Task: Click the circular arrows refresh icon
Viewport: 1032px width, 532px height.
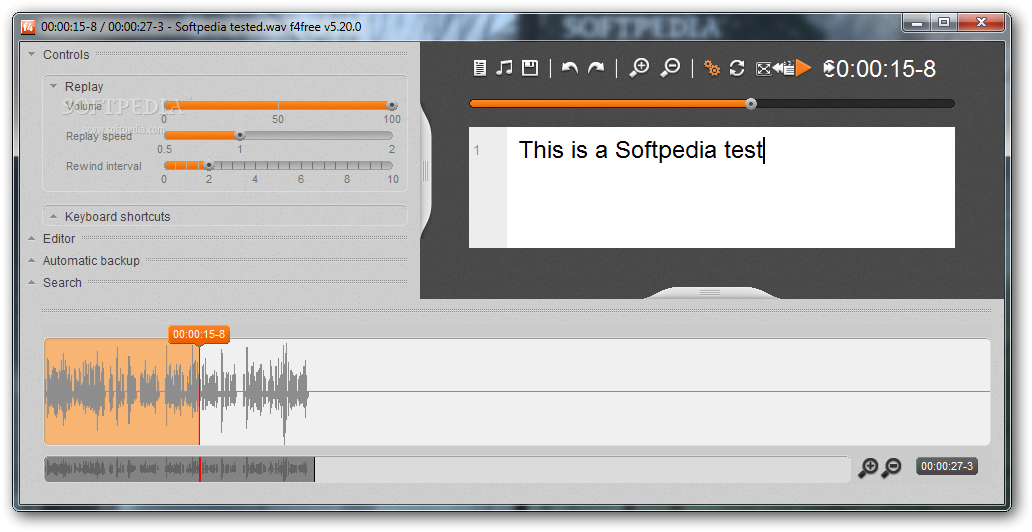Action: click(x=737, y=68)
